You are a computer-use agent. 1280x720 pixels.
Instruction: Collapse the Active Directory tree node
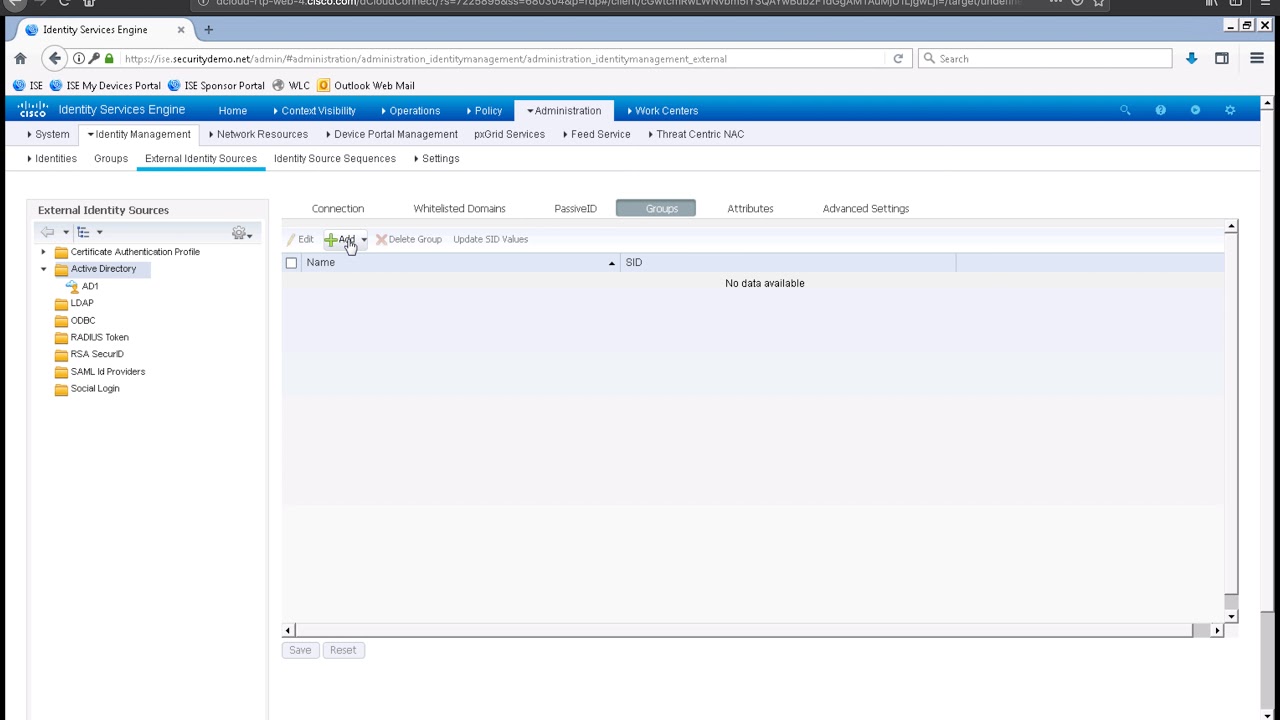43,269
